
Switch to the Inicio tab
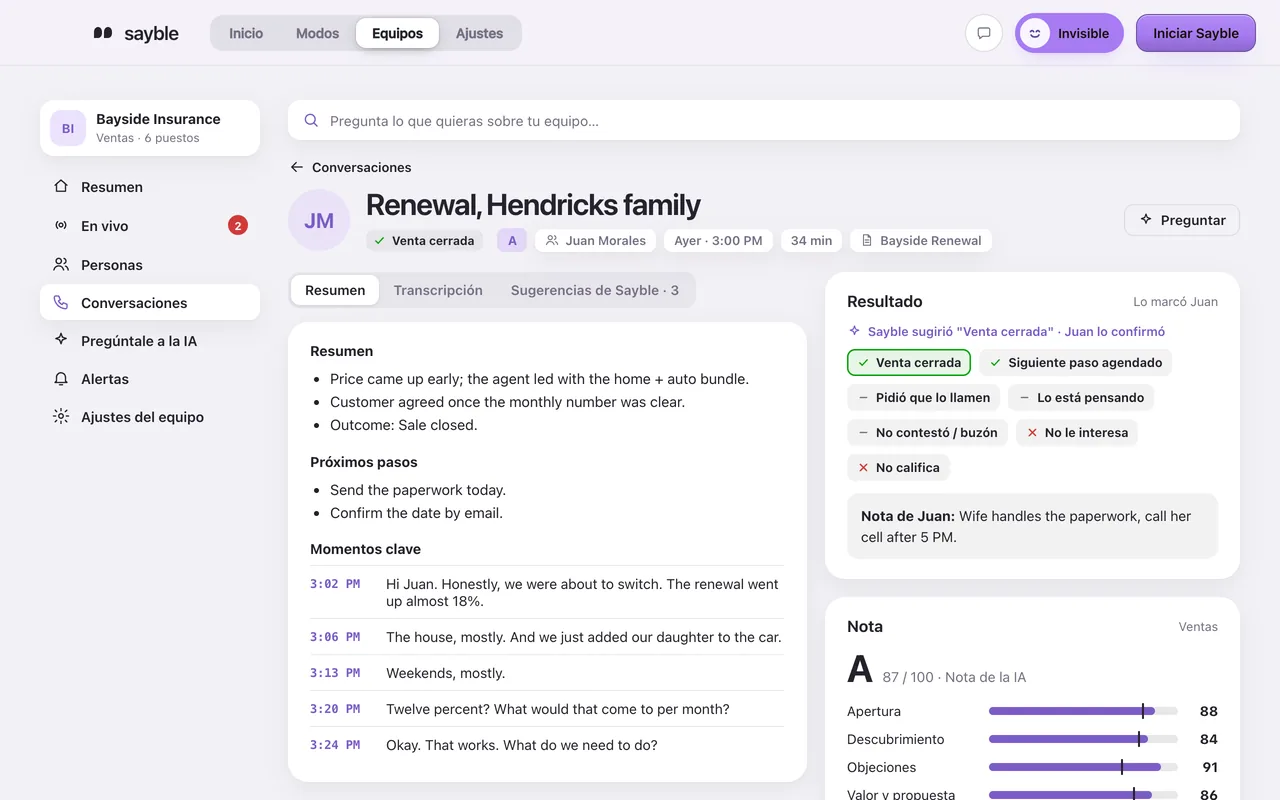click(246, 33)
